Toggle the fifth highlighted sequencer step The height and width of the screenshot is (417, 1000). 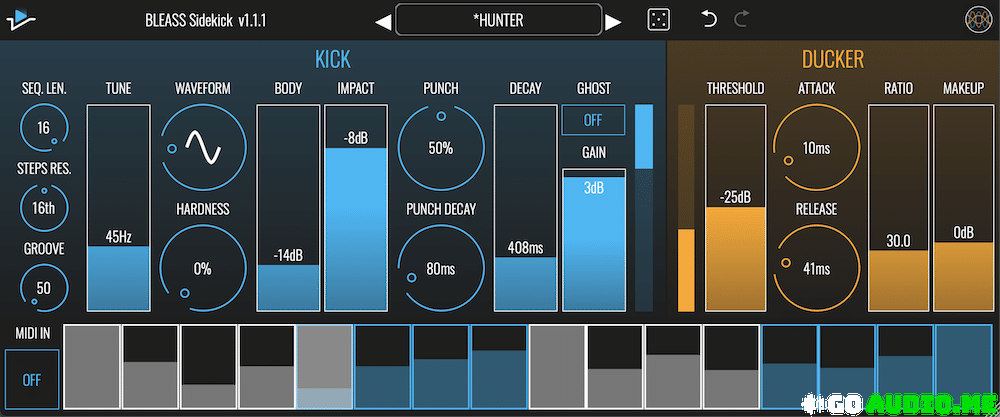pos(325,367)
